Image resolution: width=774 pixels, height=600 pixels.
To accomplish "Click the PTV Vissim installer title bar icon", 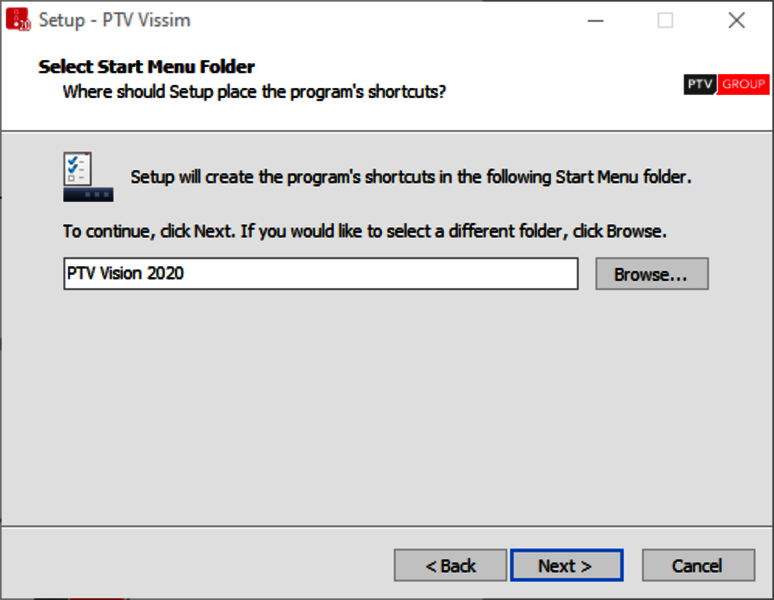I will point(18,20).
